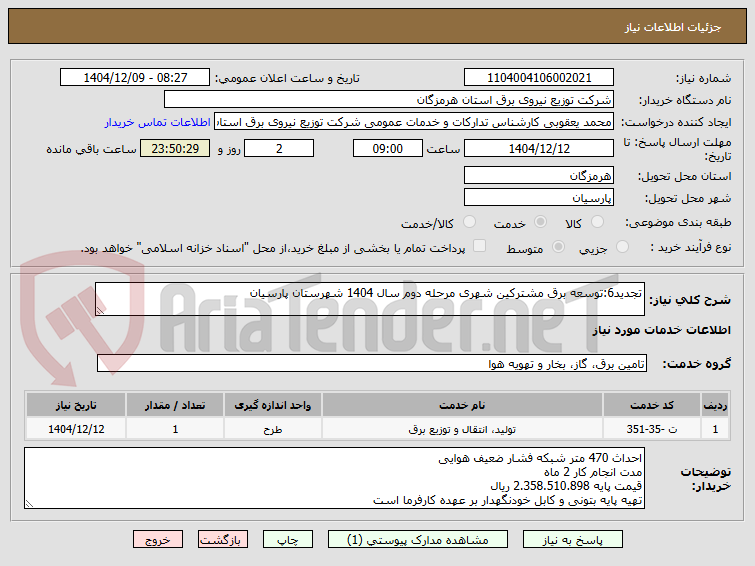Image resolution: width=755 pixels, height=566 pixels.
Task: Click the announcement date field 1404/12/09 - 08:27
Action: (x=135, y=78)
